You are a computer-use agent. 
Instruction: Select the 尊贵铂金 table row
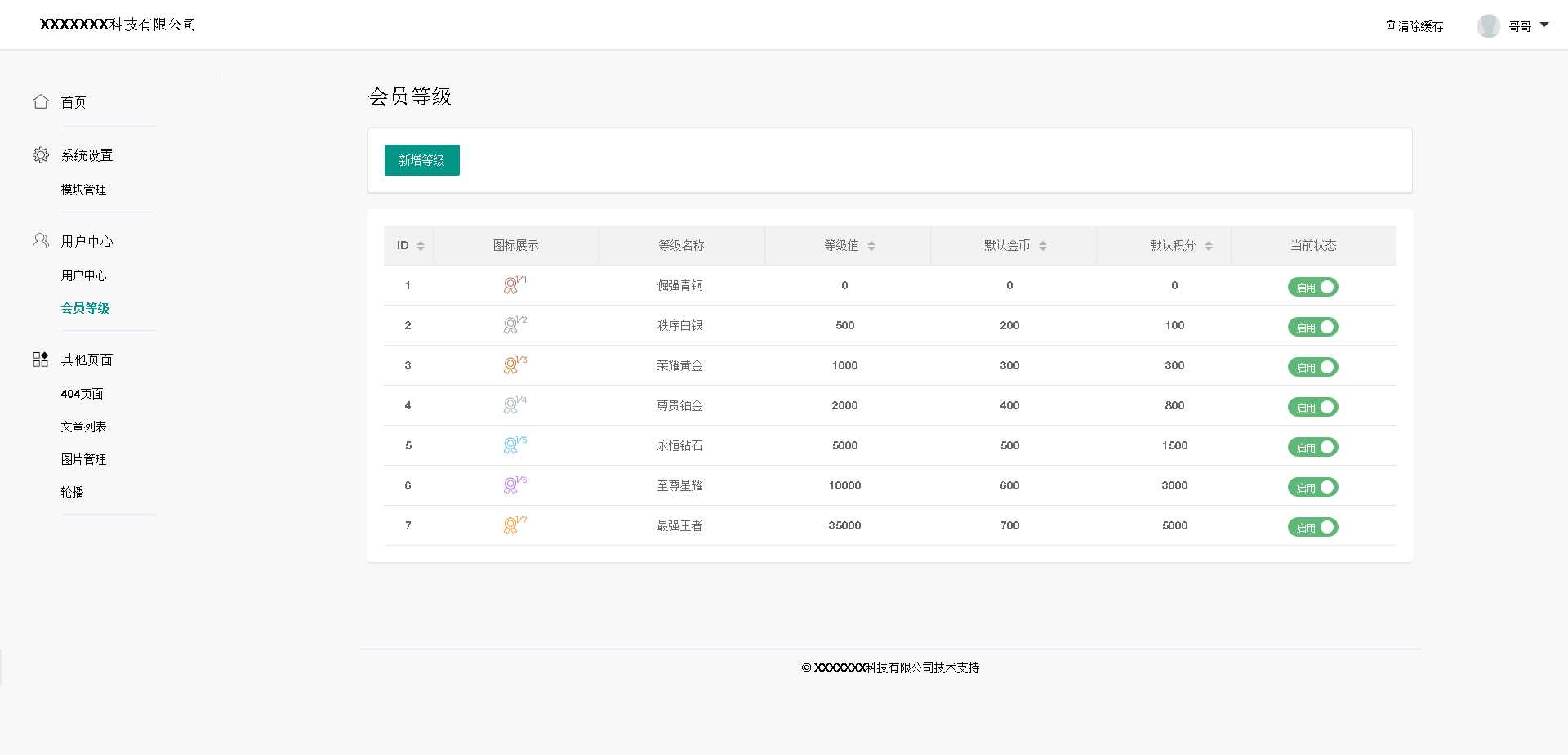680,405
